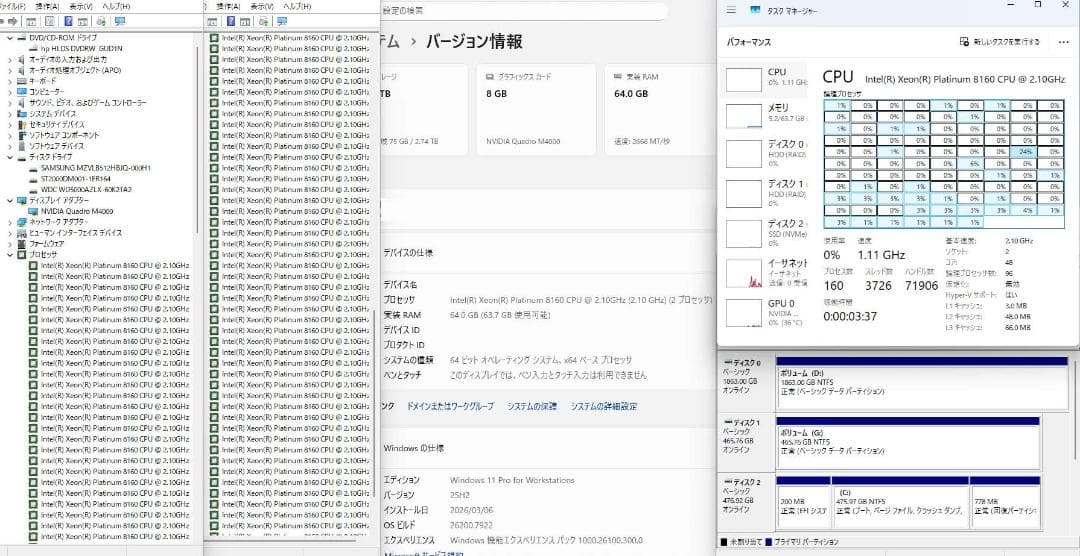1080x556 pixels.
Task: Click green update driver icon in second Device Manager
Action: [x=262, y=21]
